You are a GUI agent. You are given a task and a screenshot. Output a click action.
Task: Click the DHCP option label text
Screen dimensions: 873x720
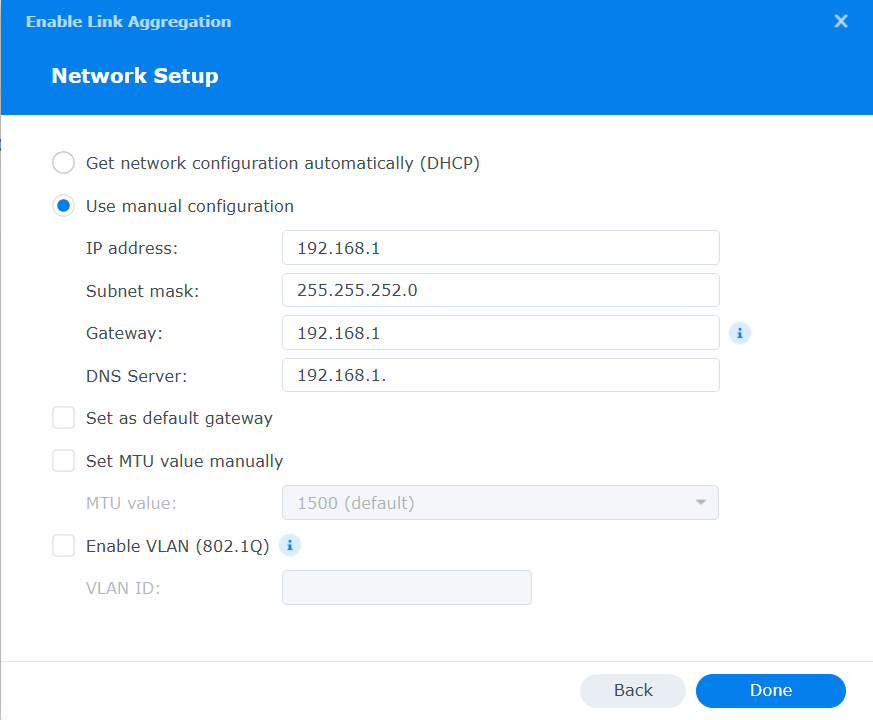pyautogui.click(x=283, y=163)
